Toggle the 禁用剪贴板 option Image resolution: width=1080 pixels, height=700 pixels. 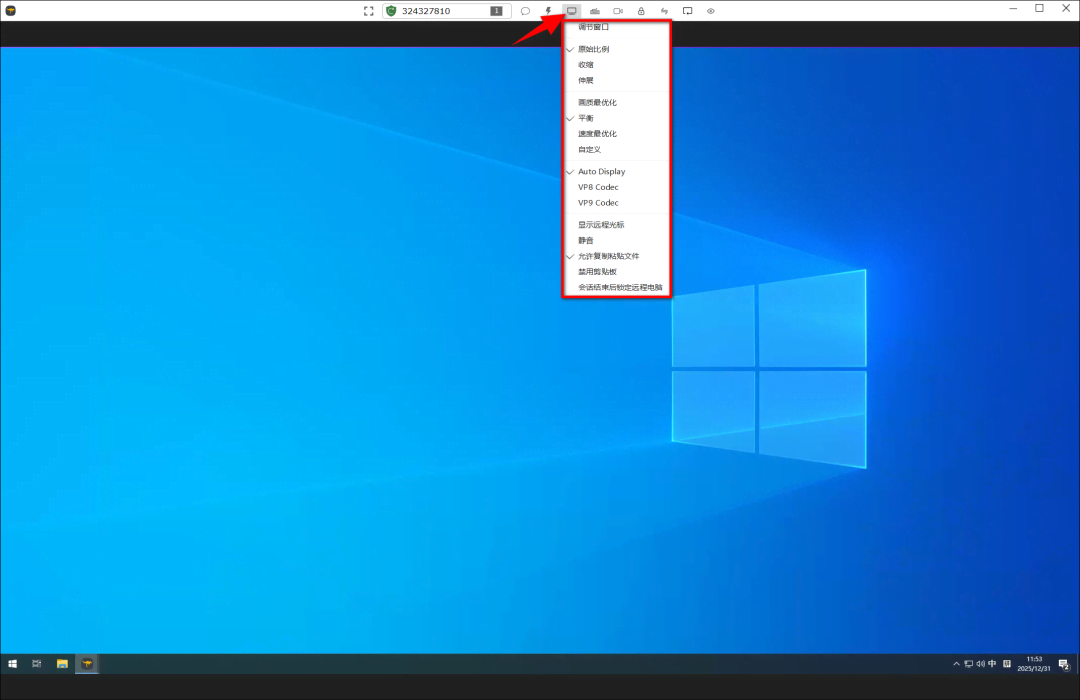616,271
